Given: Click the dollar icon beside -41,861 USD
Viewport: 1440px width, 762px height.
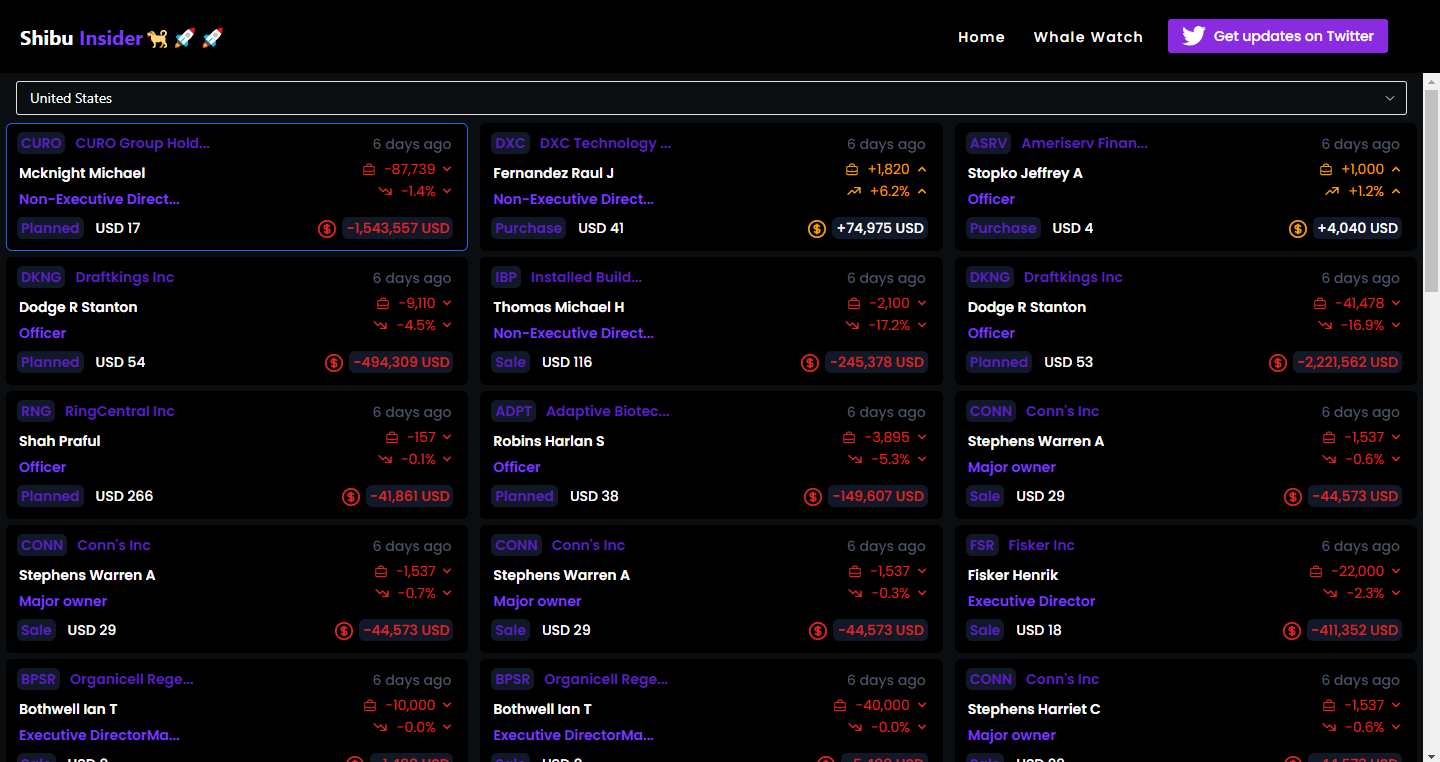Looking at the screenshot, I should (x=351, y=497).
